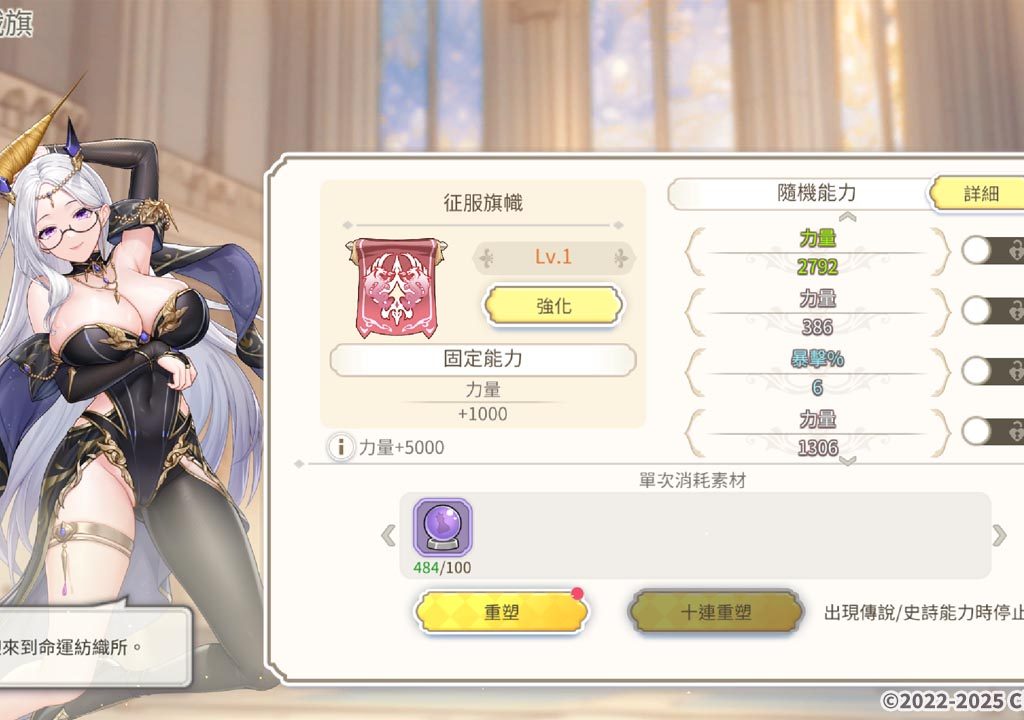Click the lock icon on the 力量 386 row
Viewport: 1024px width, 720px height.
[x=1016, y=310]
